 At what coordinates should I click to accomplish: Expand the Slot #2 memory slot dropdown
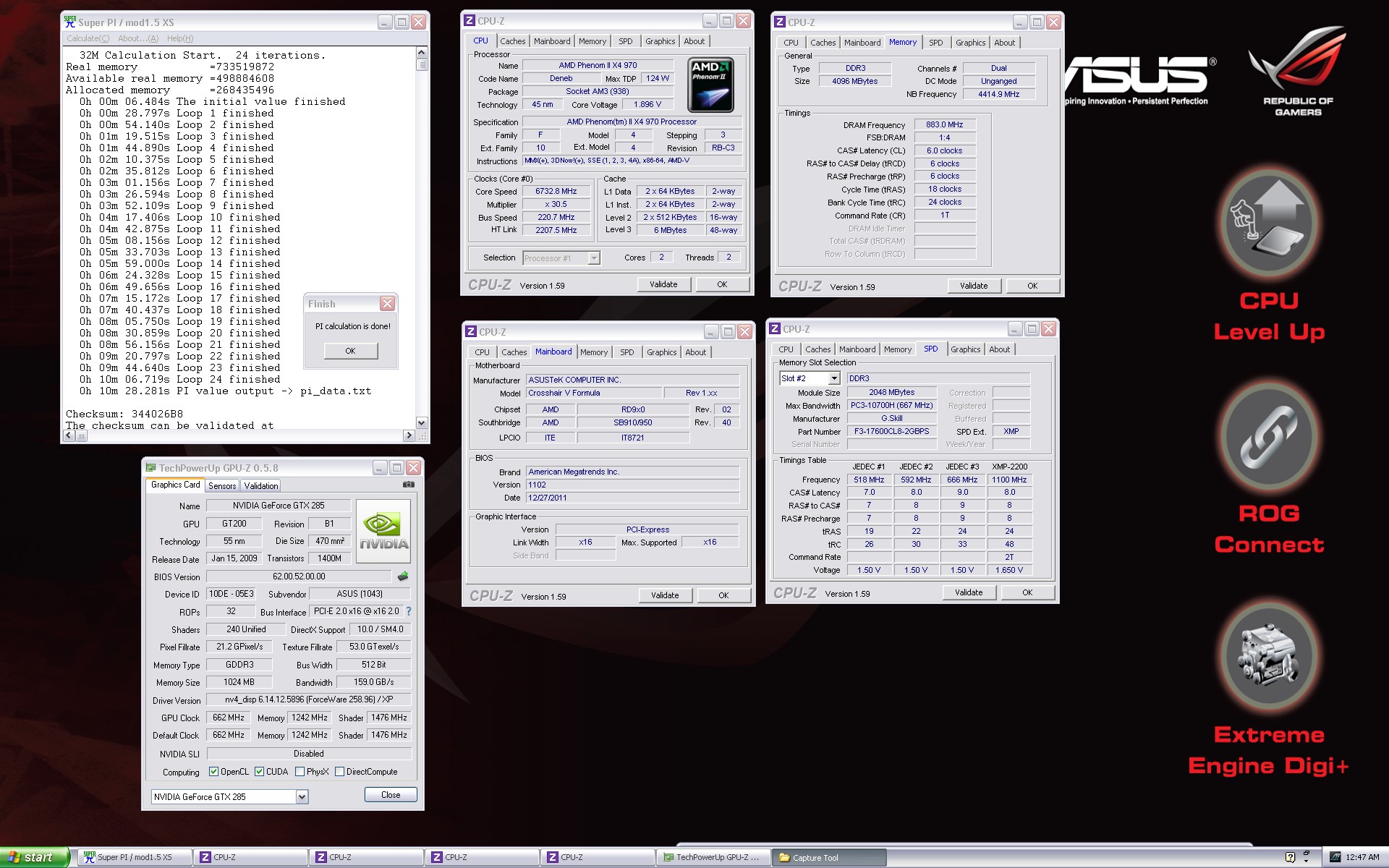tap(833, 378)
